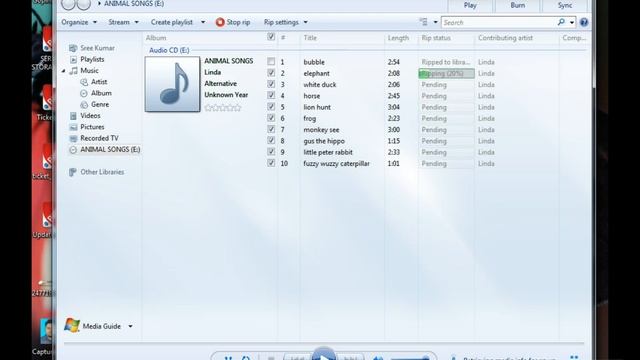Viewport: 640px width, 360px height.
Task: Open the Rip settings dropdown
Action: point(285,22)
